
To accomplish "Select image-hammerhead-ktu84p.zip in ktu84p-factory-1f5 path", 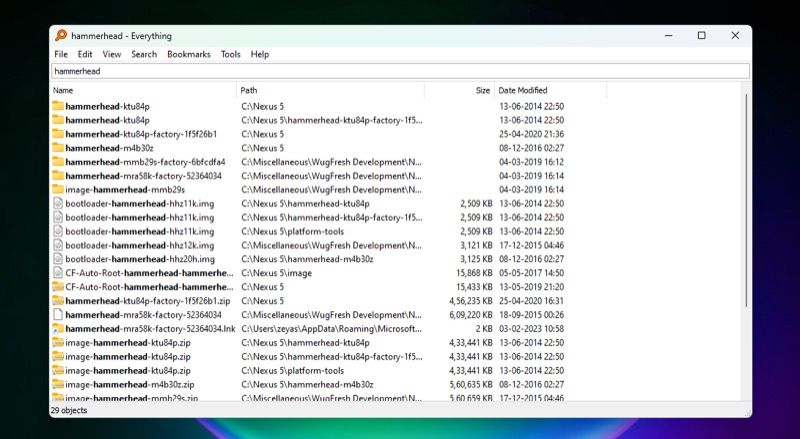I will [x=128, y=356].
